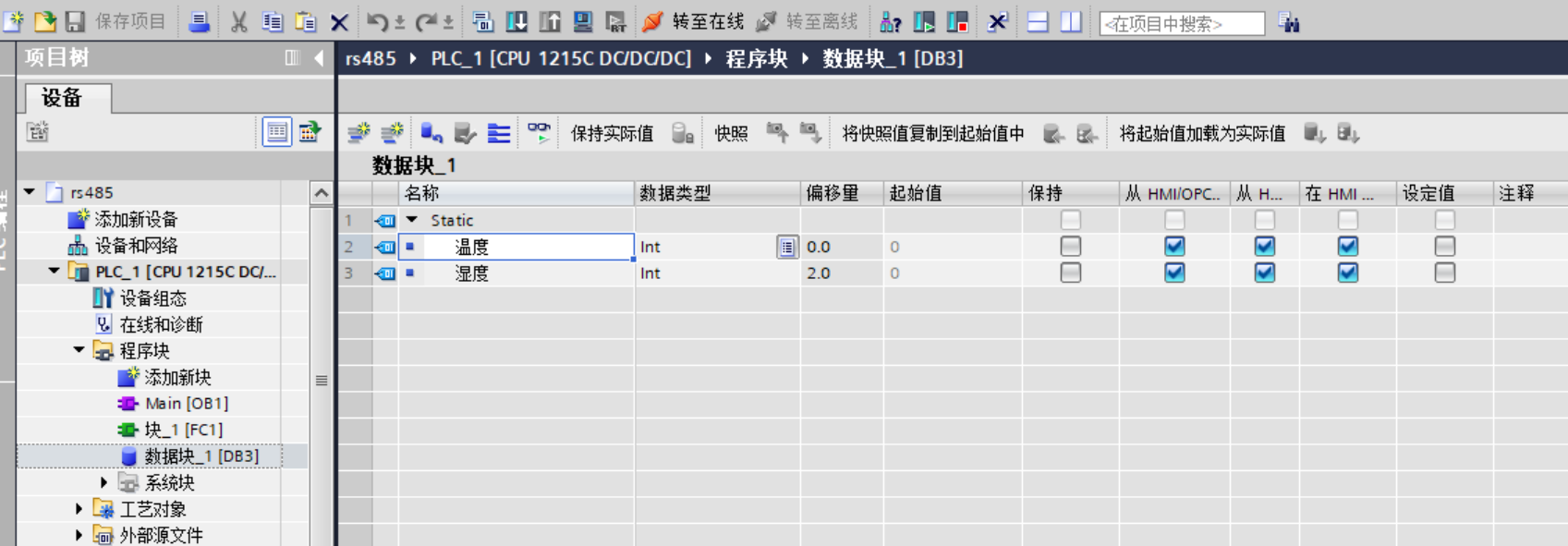
Task: Collapse the Static section in data block
Action: [x=412, y=220]
